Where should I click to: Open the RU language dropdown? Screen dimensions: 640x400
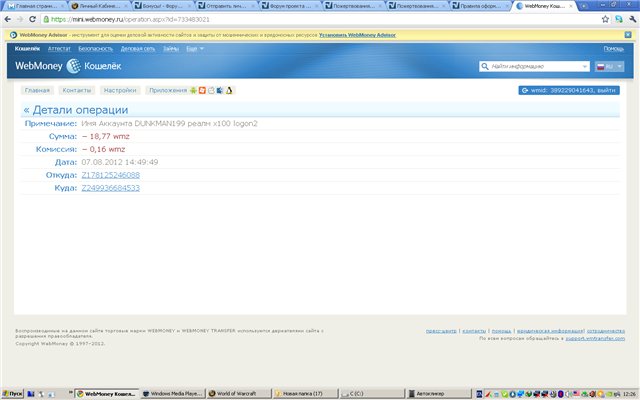611,67
